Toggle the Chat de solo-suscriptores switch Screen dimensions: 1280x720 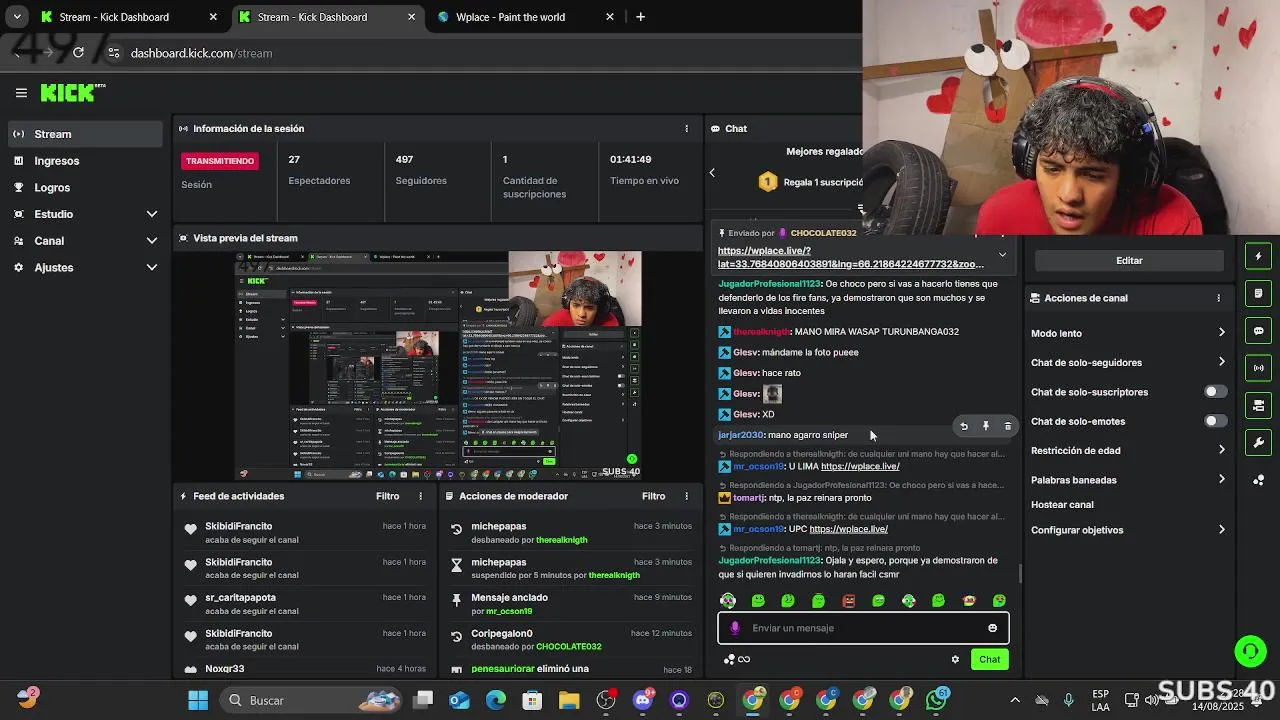[1214, 392]
